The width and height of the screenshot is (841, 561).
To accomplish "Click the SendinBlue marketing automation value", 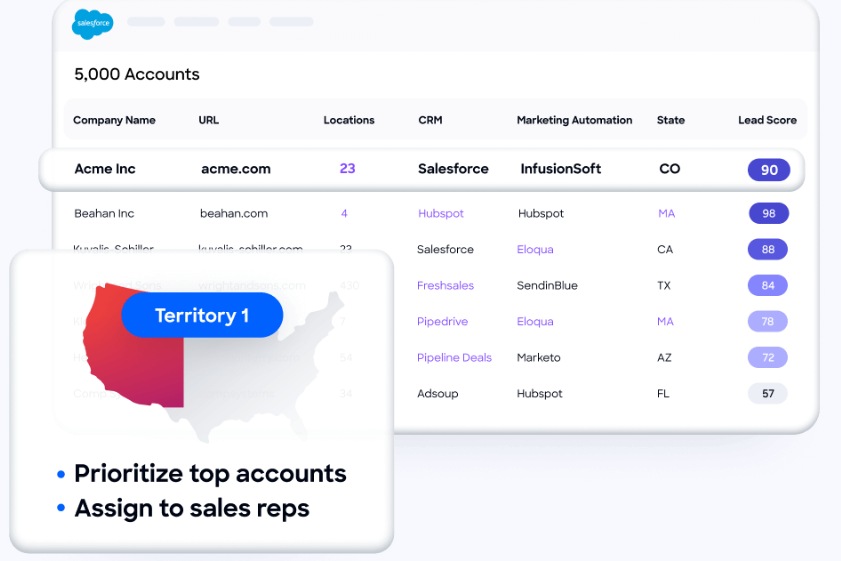I will 547,285.
